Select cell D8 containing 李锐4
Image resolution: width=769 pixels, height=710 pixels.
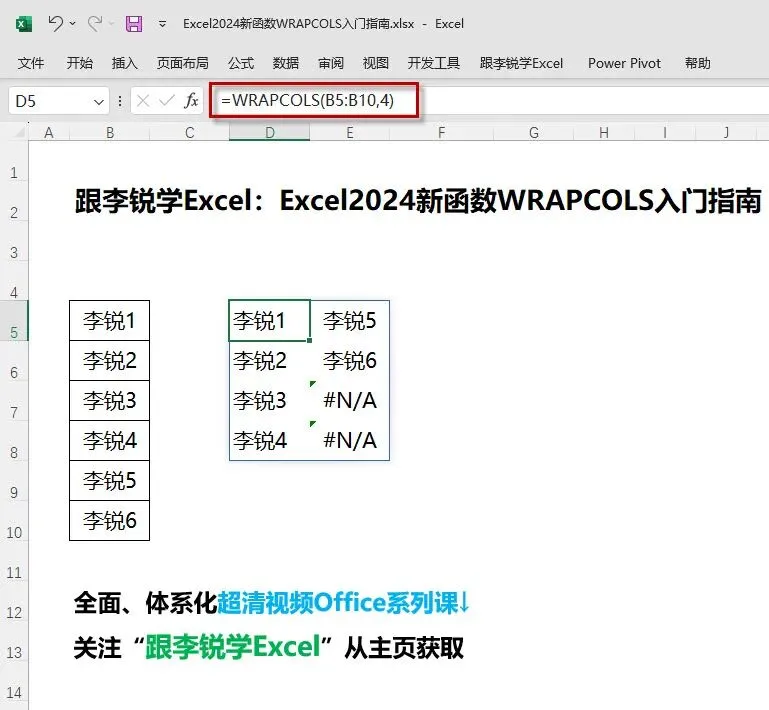[x=269, y=440]
